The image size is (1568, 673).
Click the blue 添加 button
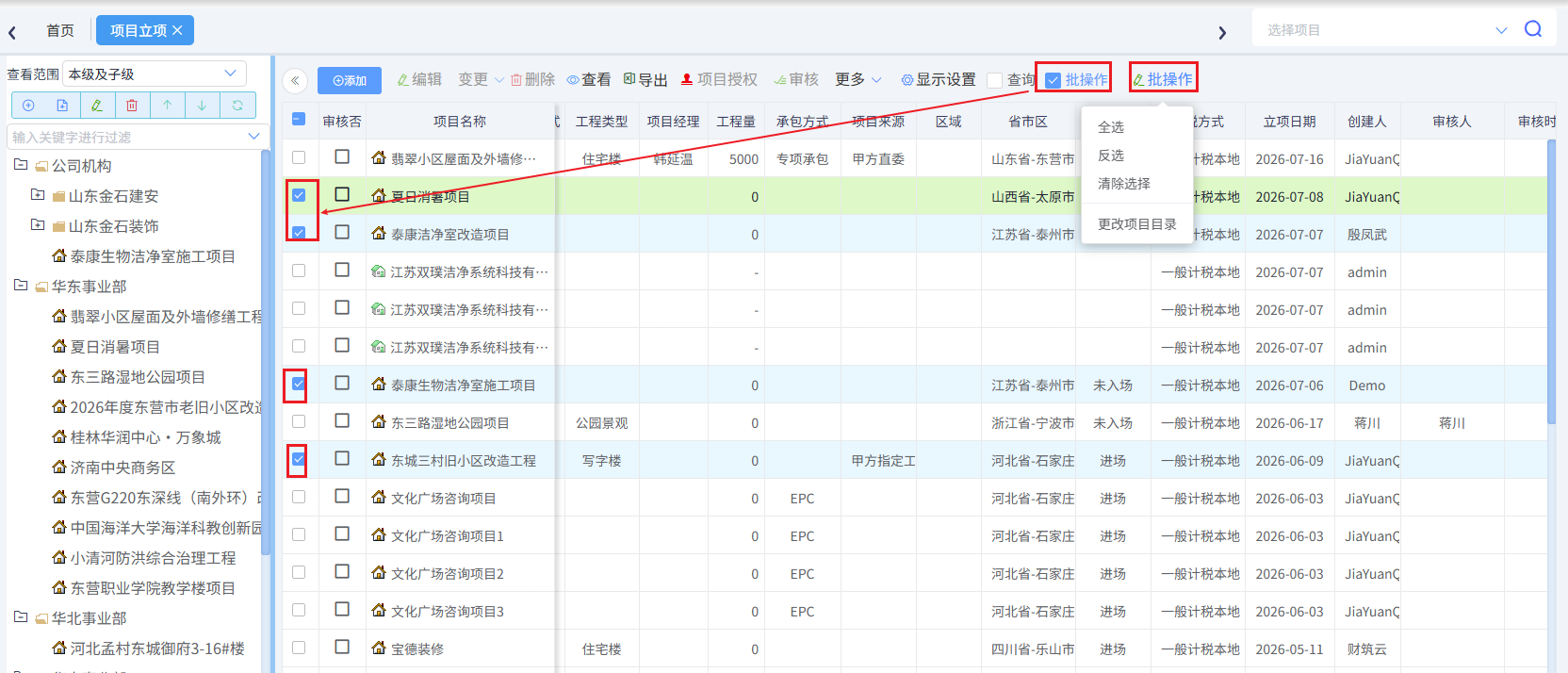350,81
